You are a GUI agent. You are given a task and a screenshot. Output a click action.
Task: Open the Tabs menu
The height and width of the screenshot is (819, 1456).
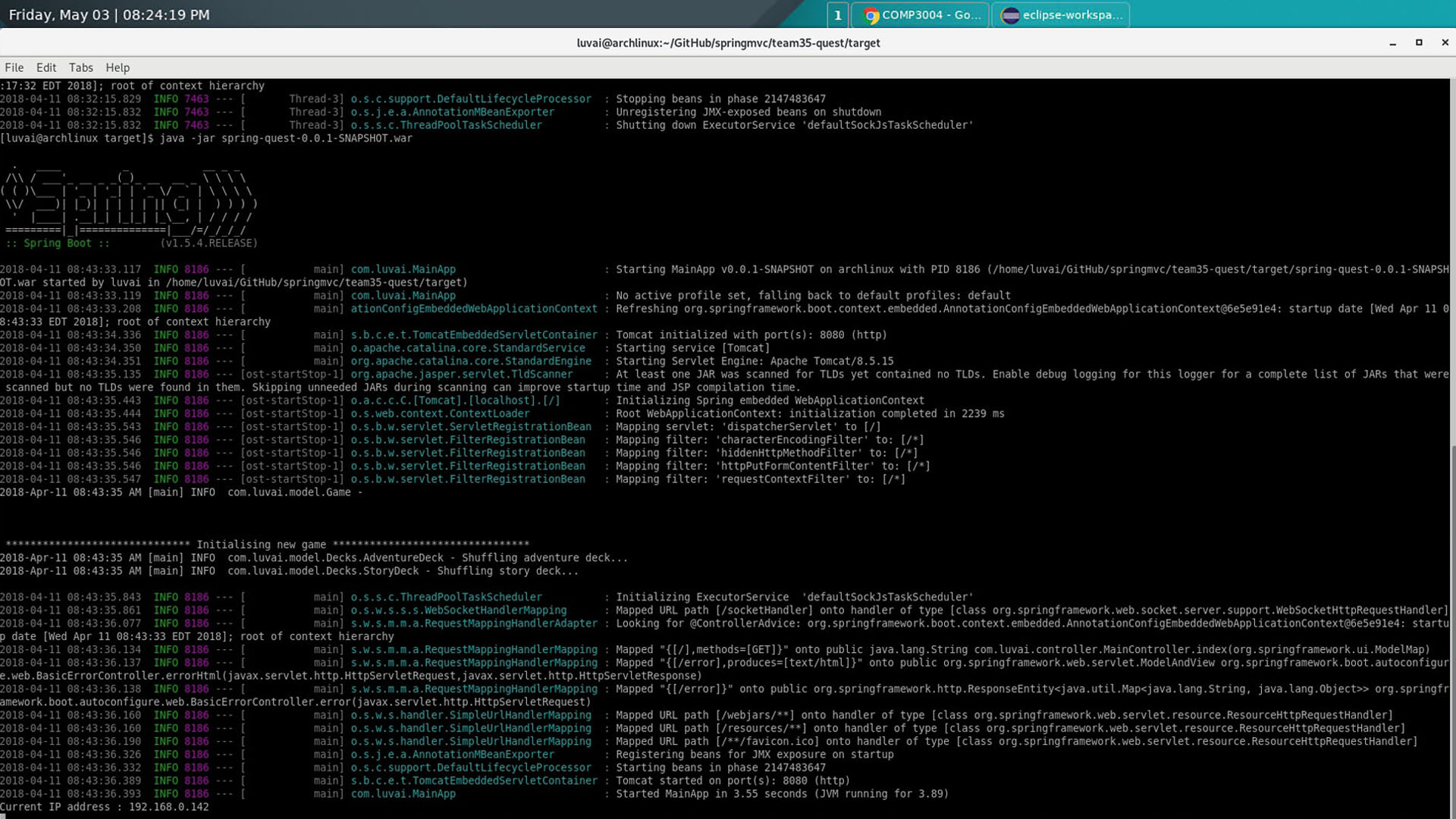click(x=80, y=67)
